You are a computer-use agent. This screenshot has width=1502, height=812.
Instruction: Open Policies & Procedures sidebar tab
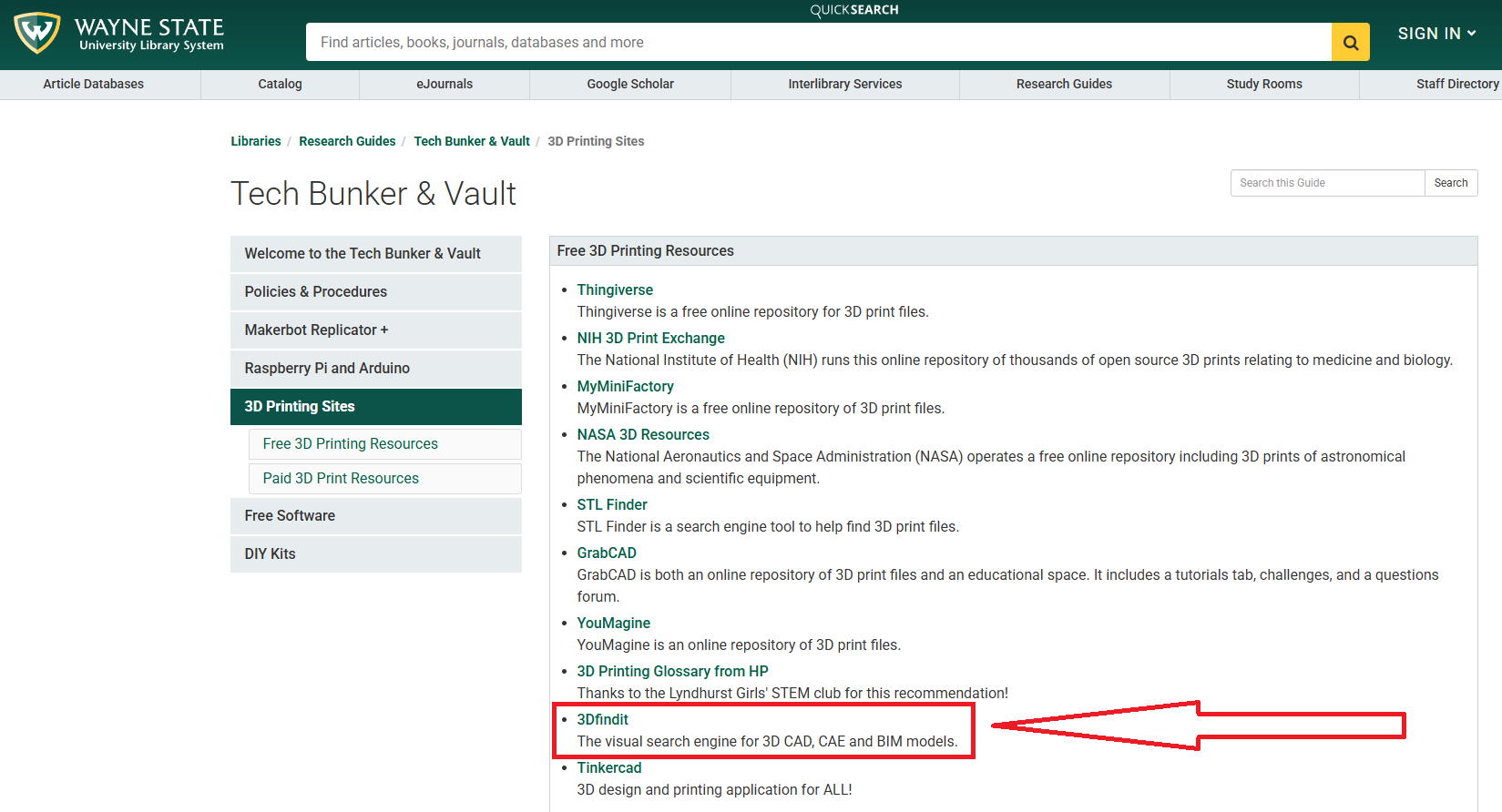[376, 292]
